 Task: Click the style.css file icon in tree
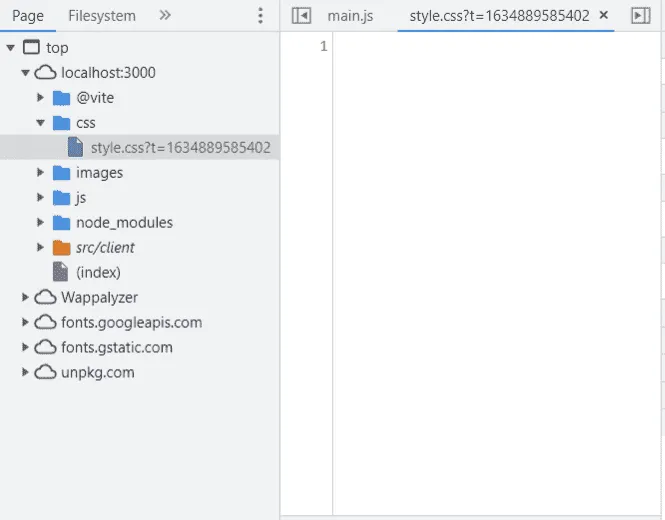[75, 147]
